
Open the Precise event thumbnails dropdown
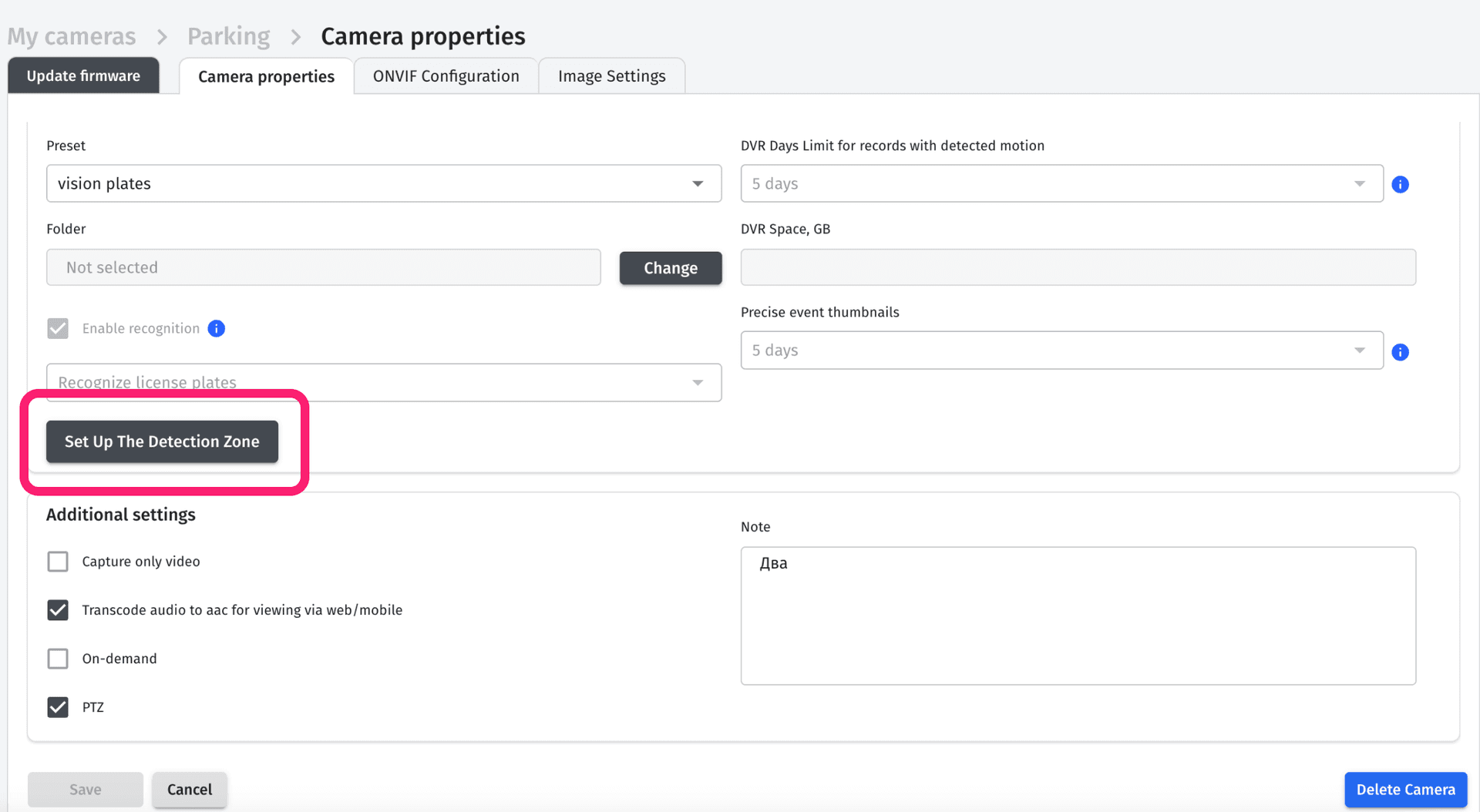1061,351
